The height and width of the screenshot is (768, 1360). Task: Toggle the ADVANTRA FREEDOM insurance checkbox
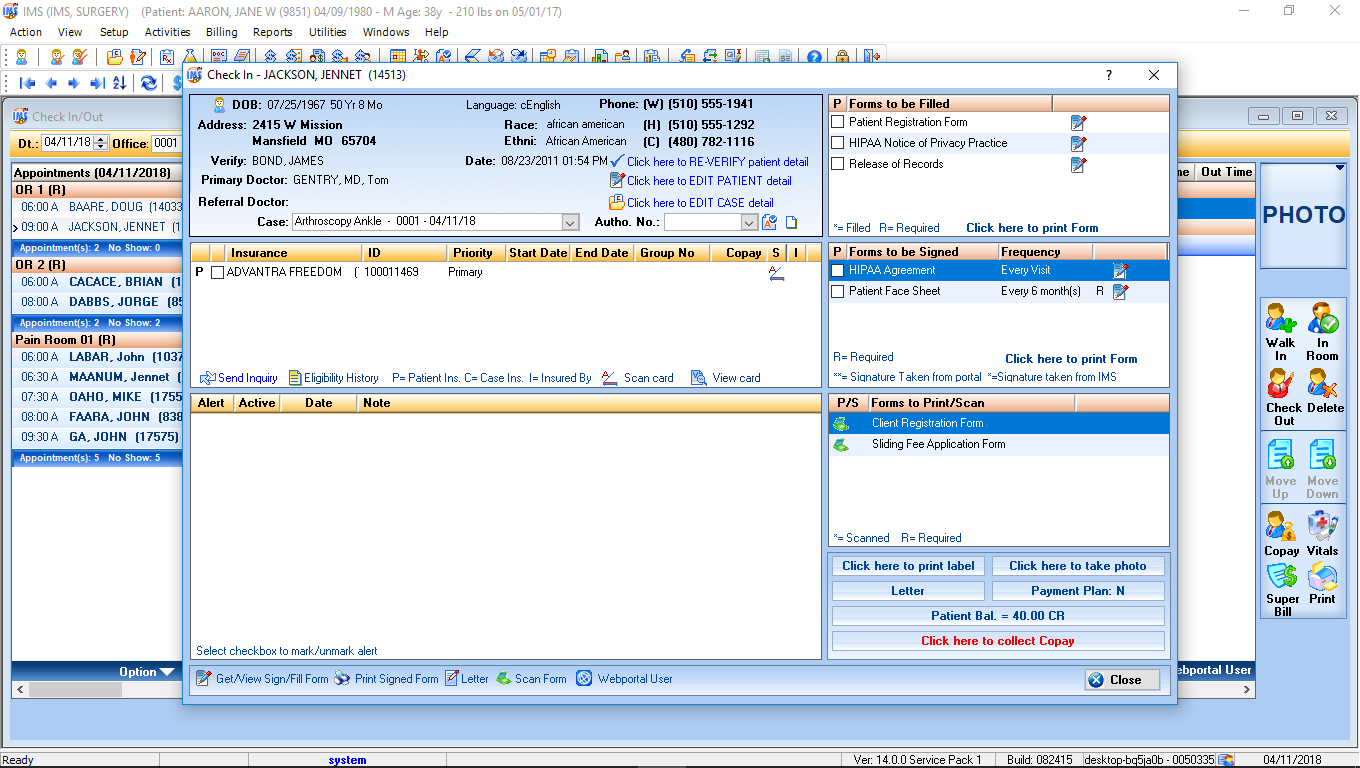[217, 273]
